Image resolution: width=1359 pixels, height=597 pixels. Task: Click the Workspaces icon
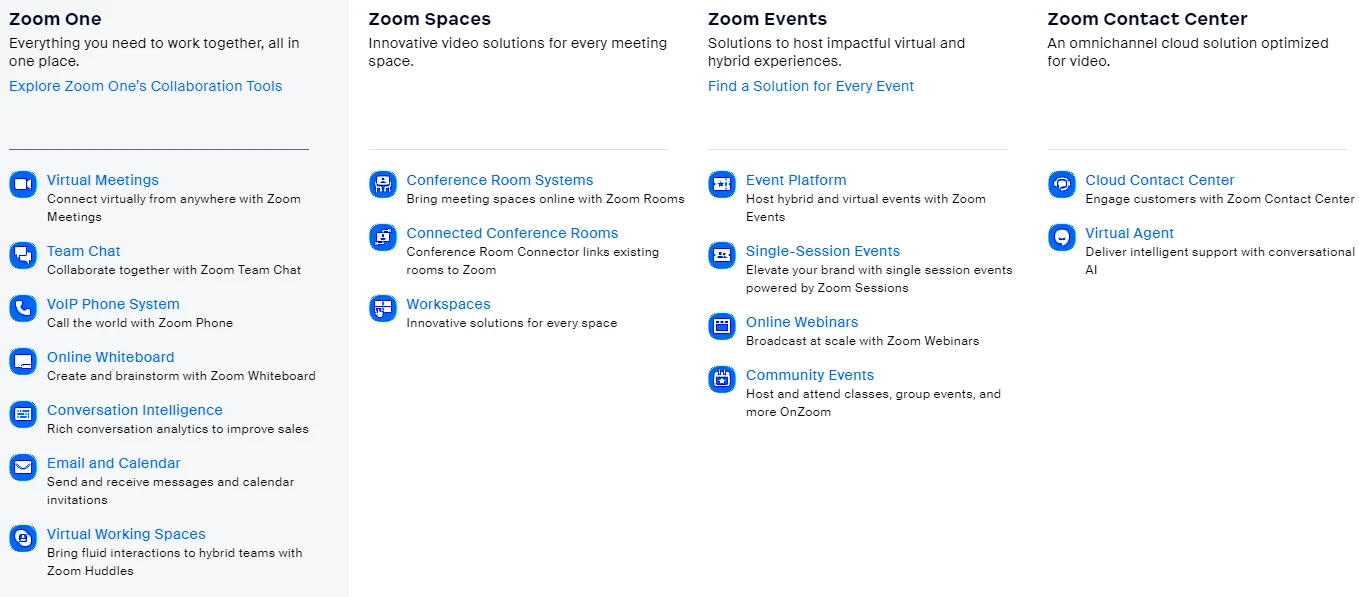pos(382,308)
